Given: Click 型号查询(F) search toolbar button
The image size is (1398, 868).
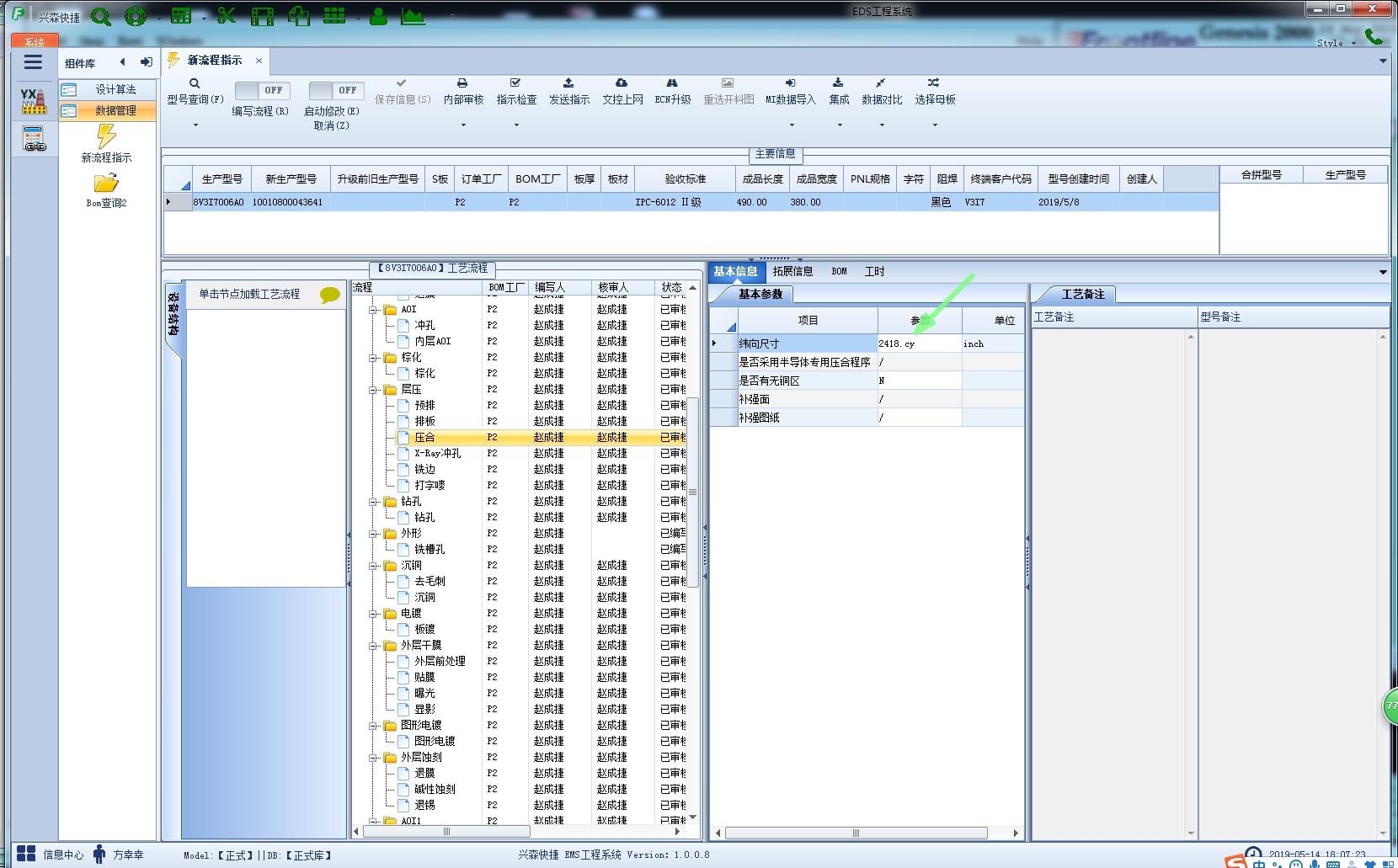Looking at the screenshot, I should tap(195, 92).
